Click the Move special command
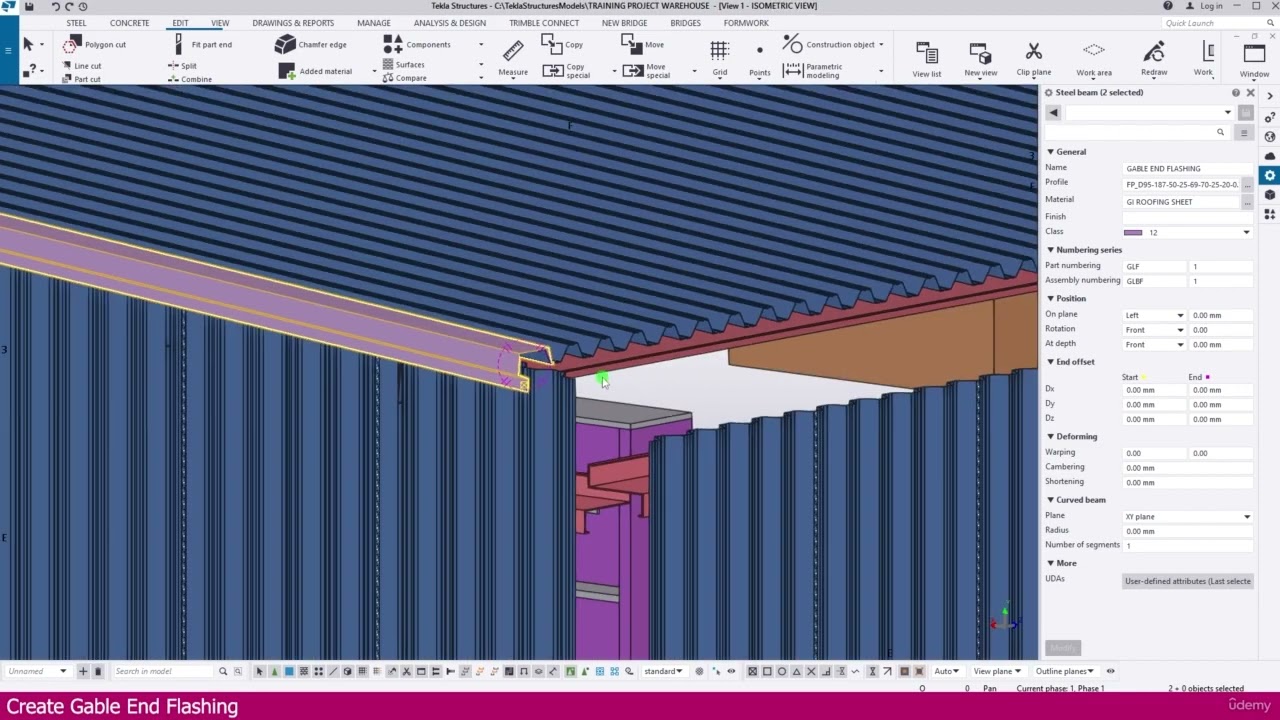1280x720 pixels. click(646, 71)
